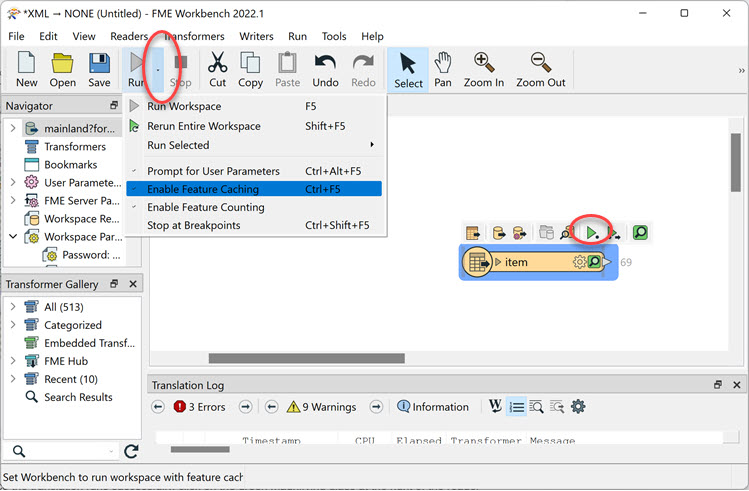Toggle Enable Feature Counting option
749x491 pixels.
coord(254,207)
